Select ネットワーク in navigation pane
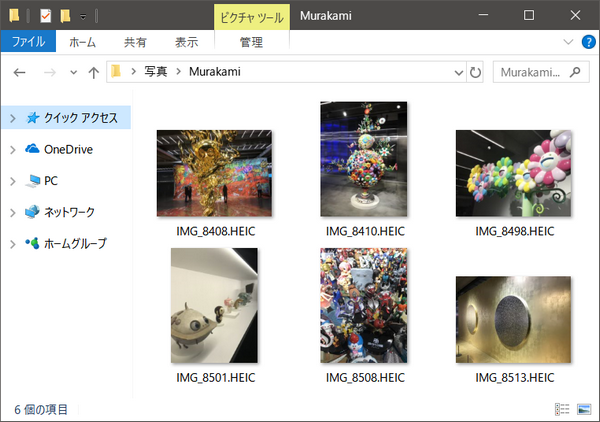The height and width of the screenshot is (422, 600). pos(69,212)
